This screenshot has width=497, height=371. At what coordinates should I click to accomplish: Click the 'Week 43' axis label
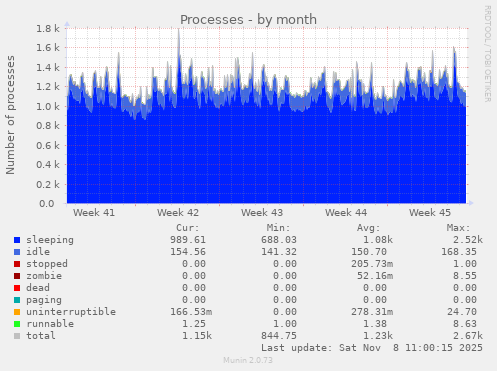pos(262,213)
